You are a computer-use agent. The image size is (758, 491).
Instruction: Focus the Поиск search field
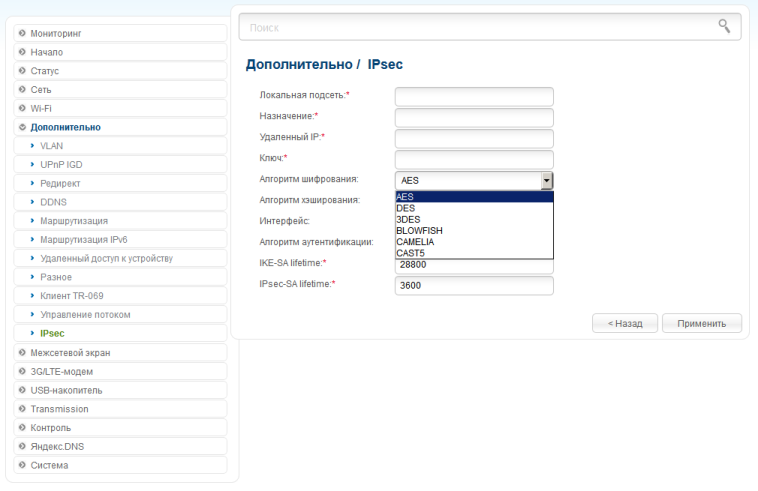(490, 28)
